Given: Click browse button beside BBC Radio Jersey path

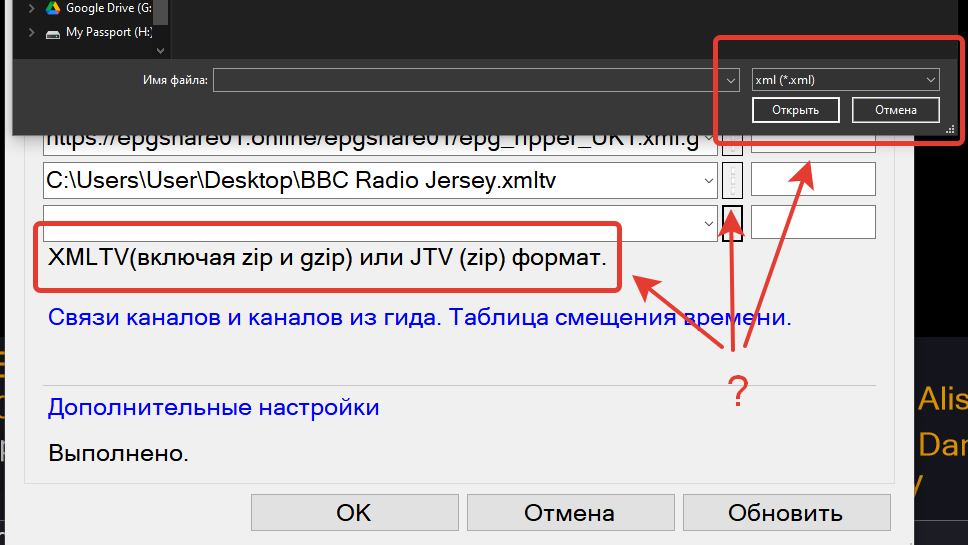Looking at the screenshot, I should [x=732, y=181].
